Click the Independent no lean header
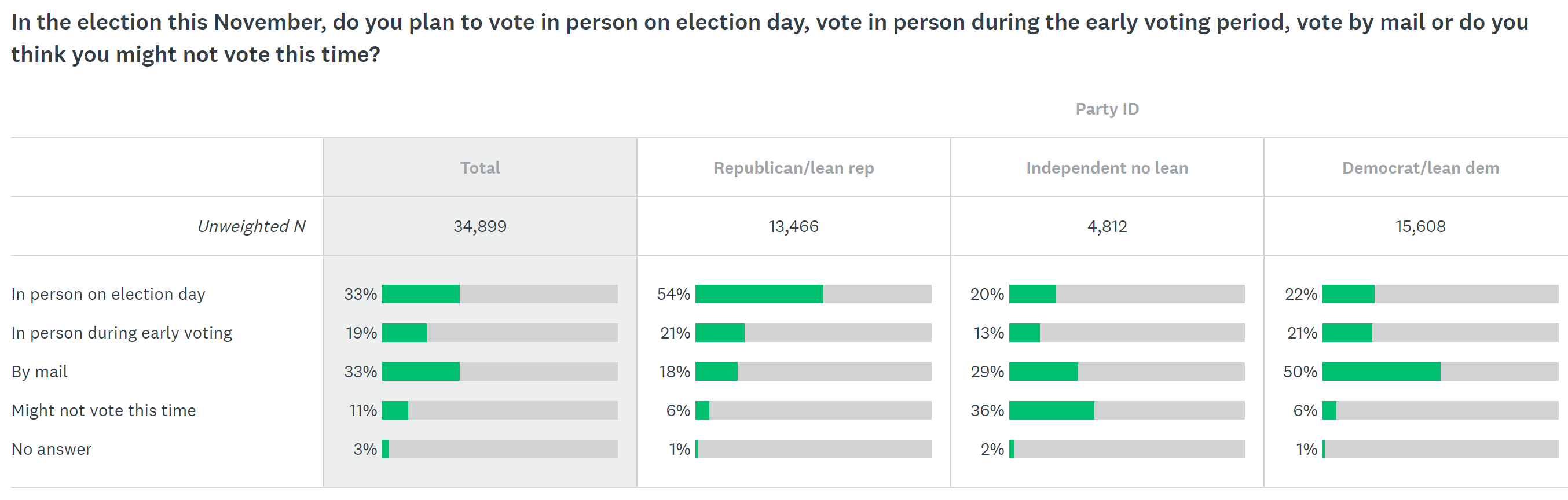Image resolution: width=1568 pixels, height=500 pixels. click(x=1107, y=168)
